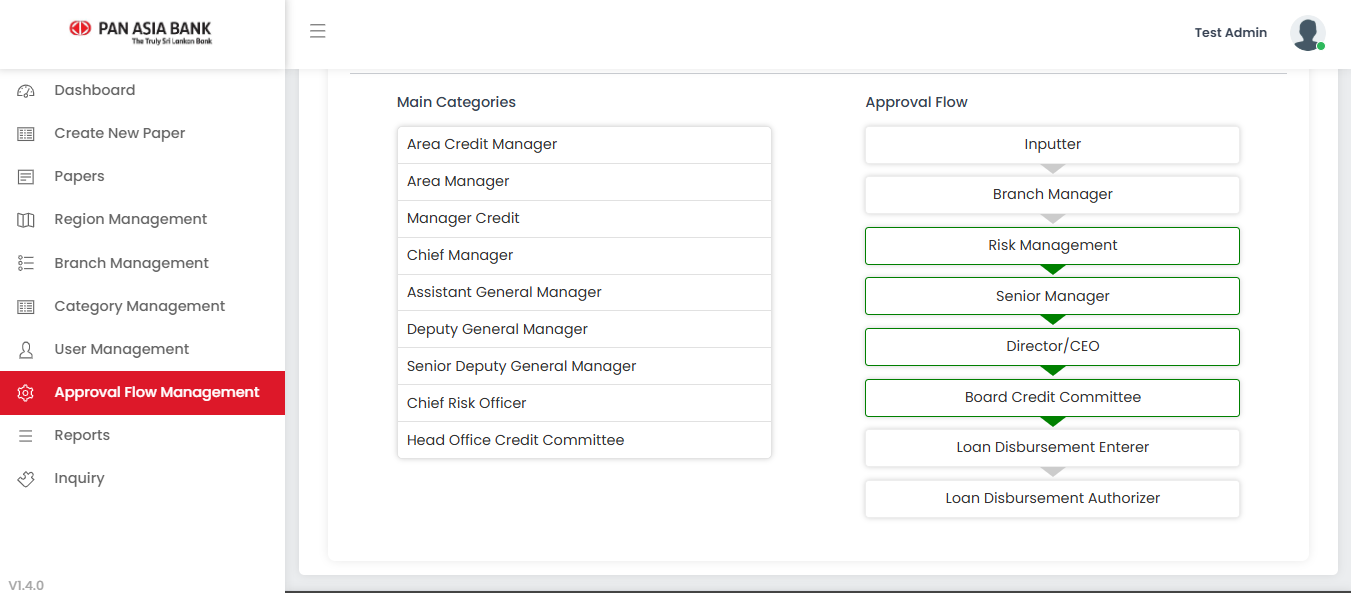This screenshot has width=1351, height=593.
Task: Choose Senior Deputy General Manager
Action: coord(584,366)
